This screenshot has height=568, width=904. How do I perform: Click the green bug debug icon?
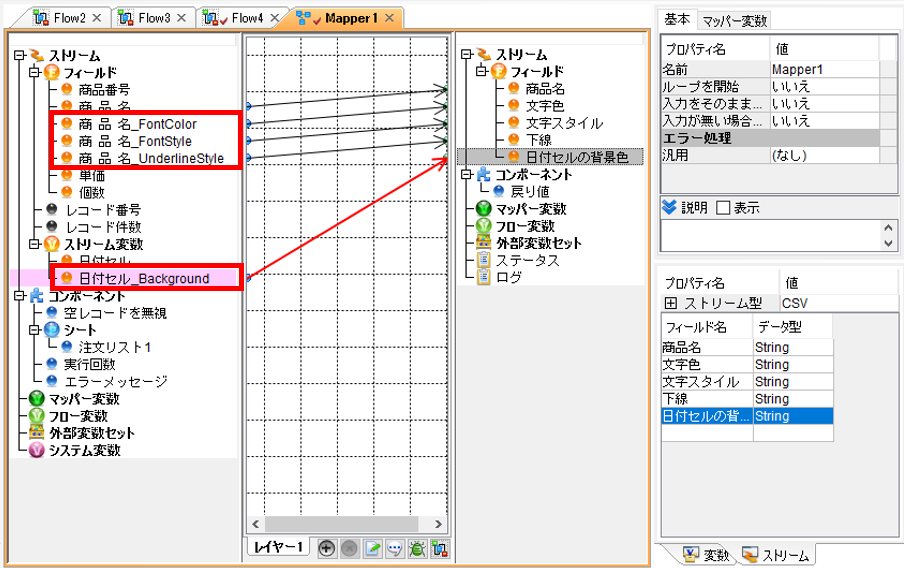pos(417,548)
